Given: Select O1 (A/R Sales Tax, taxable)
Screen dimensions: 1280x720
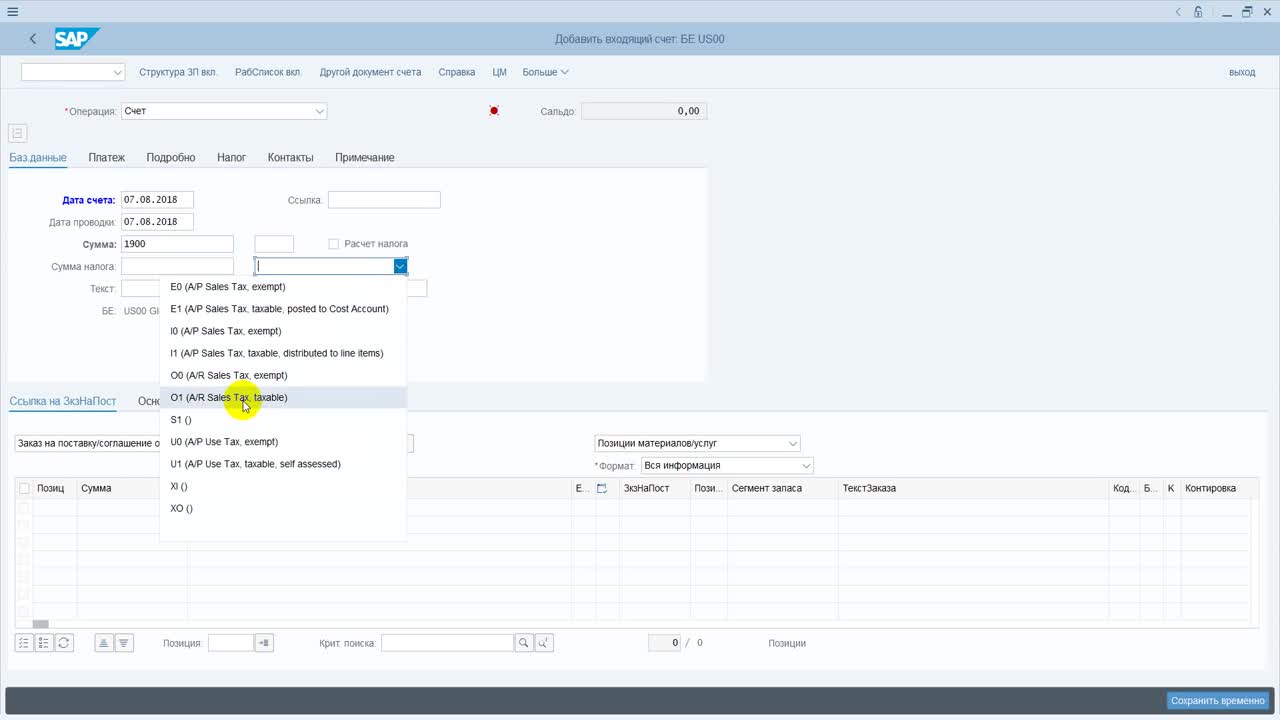Looking at the screenshot, I should tap(283, 397).
